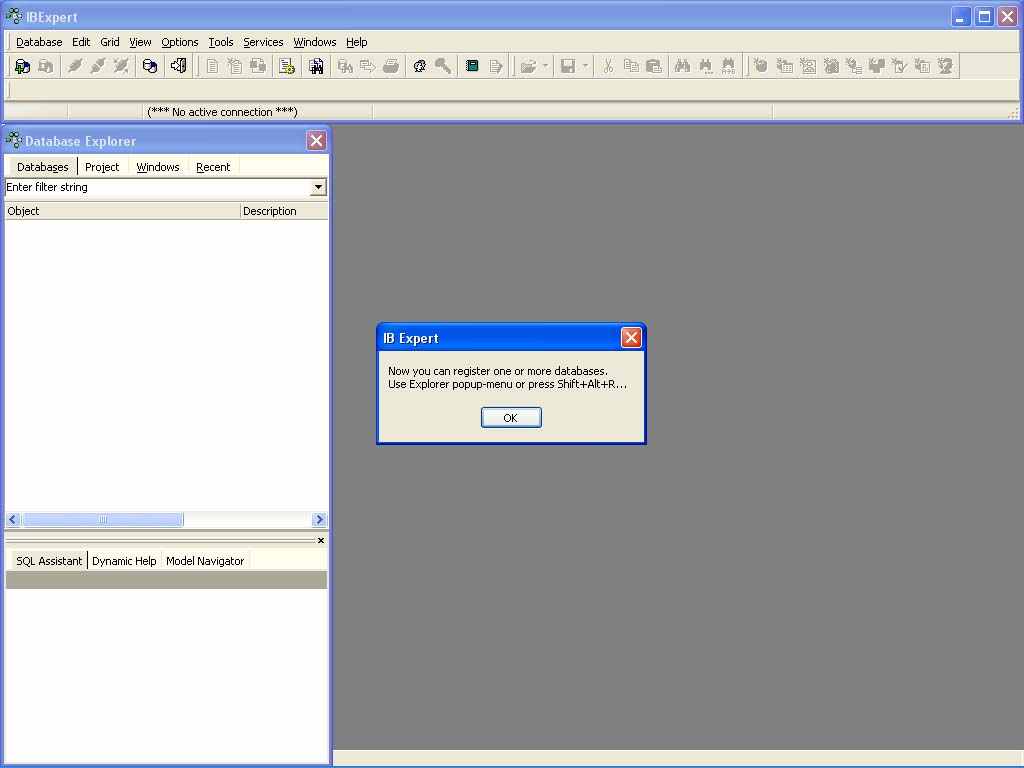Open the Grant Manager key icon
The height and width of the screenshot is (768, 1024).
[x=443, y=66]
